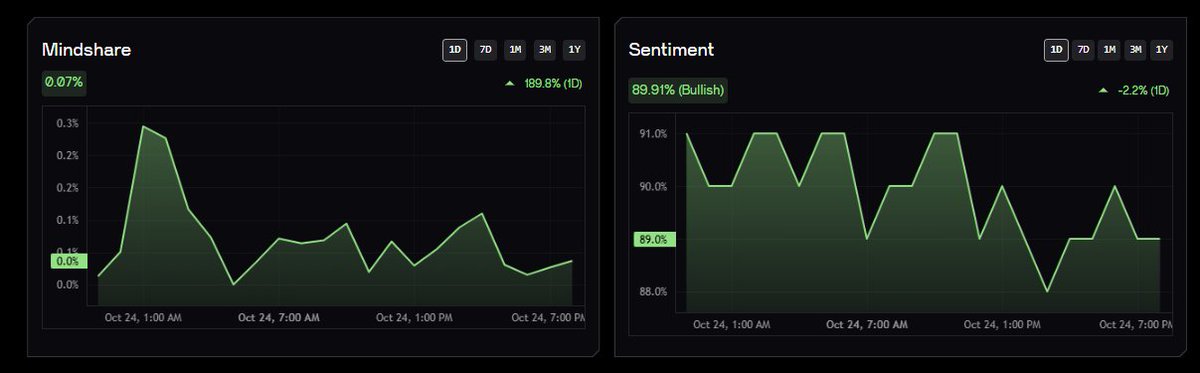Click the up-arrow icon beside -2.2%

(1103, 90)
